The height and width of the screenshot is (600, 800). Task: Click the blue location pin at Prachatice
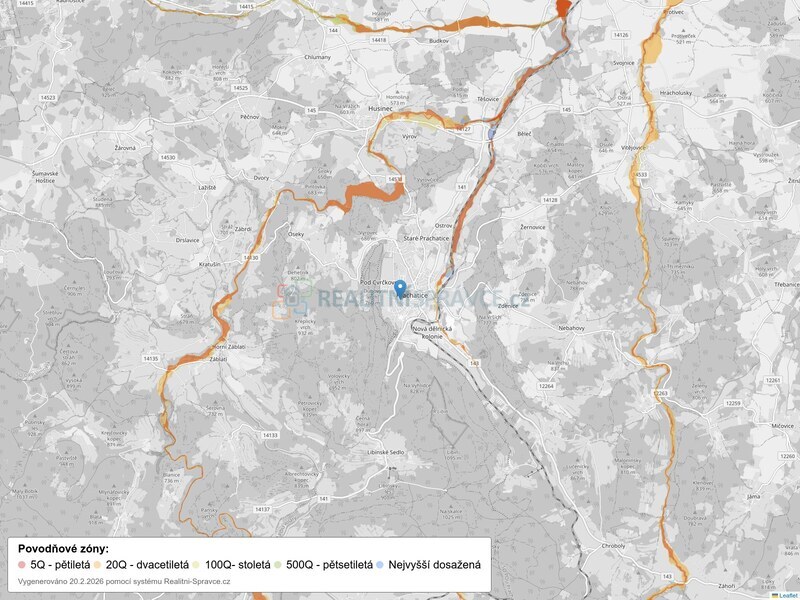tap(401, 290)
